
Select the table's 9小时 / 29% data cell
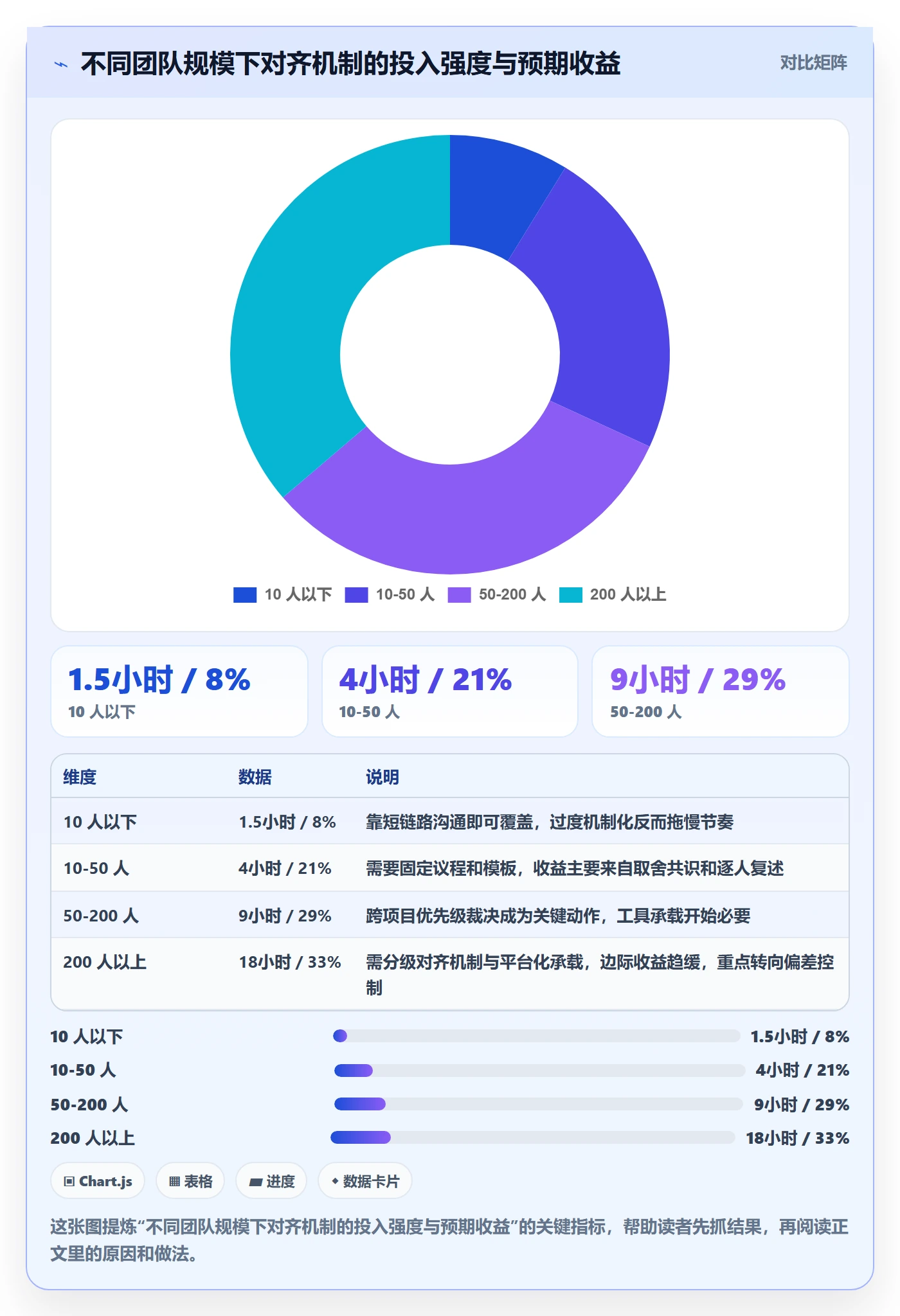285,916
